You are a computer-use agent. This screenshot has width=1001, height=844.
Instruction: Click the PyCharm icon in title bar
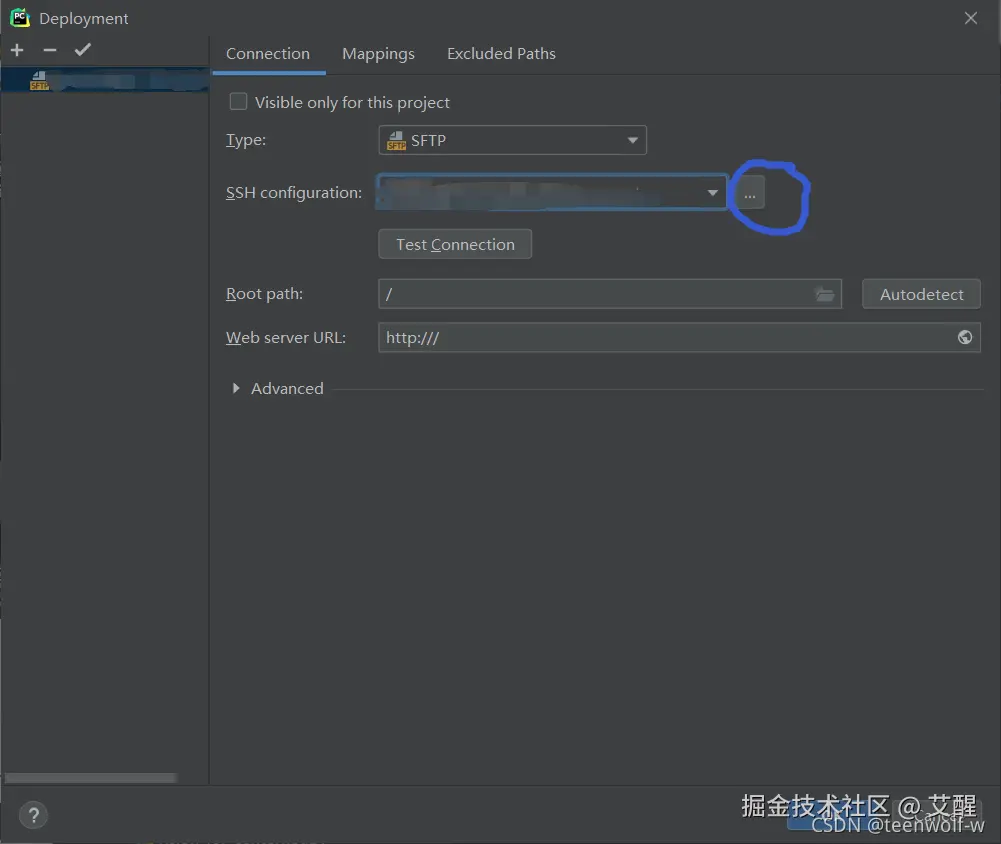pyautogui.click(x=20, y=18)
